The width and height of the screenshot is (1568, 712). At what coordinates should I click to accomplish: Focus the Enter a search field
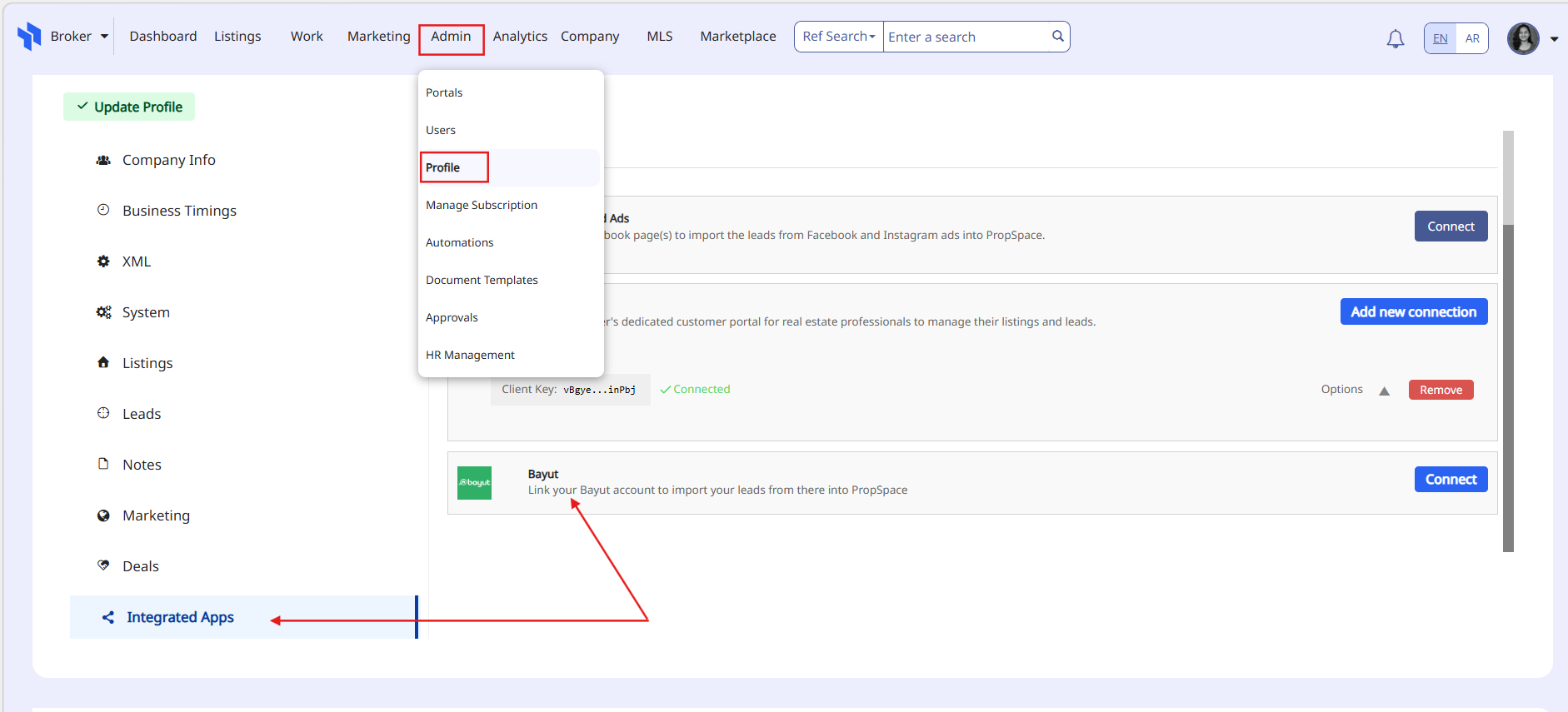tap(965, 37)
